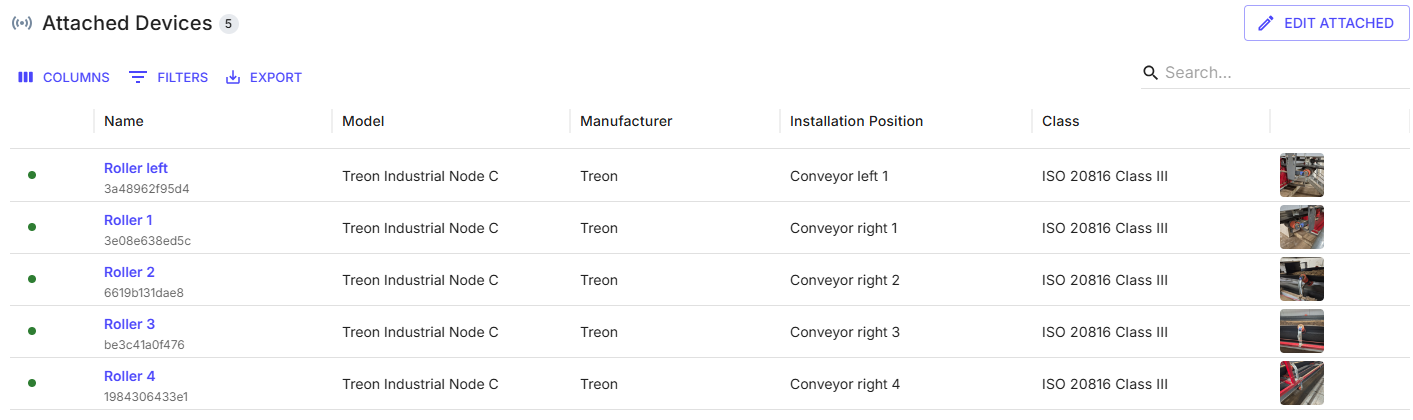
Task: Click the Class column header
Action: pos(1060,121)
